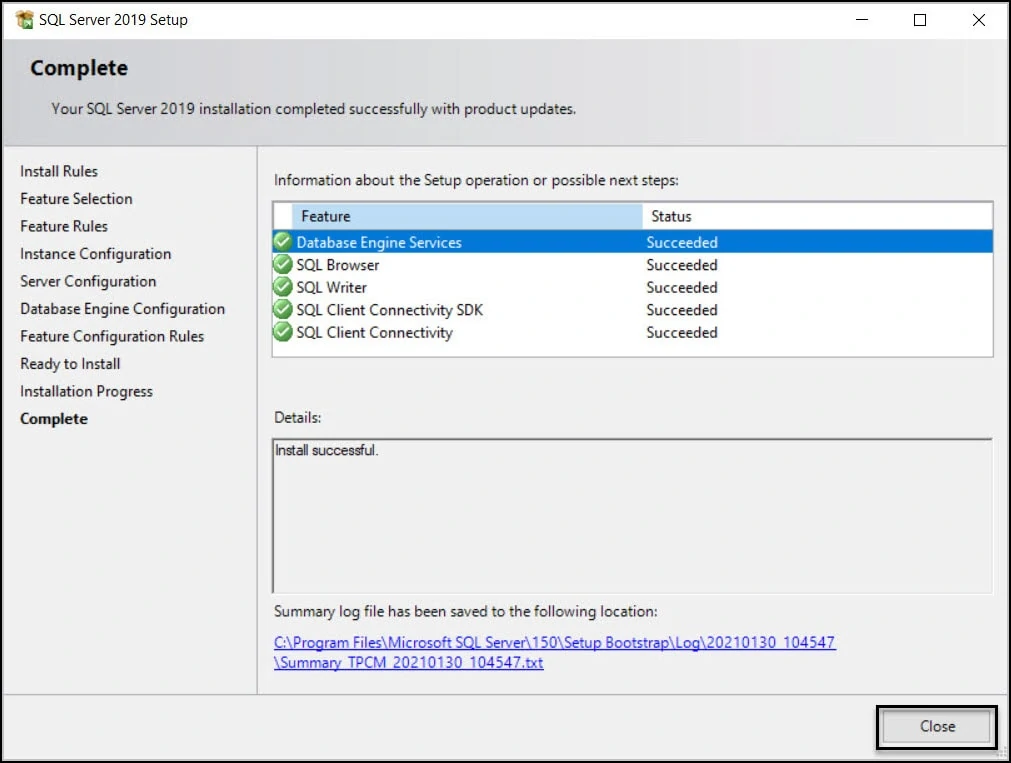This screenshot has height=763, width=1011.
Task: Select the SQL Browser feature name
Action: [x=337, y=265]
